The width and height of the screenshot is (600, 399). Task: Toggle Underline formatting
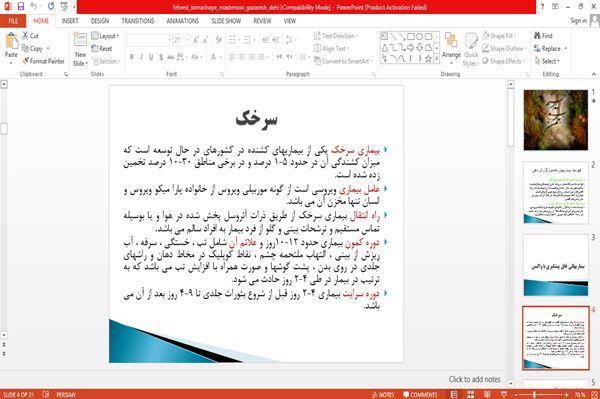pos(151,57)
